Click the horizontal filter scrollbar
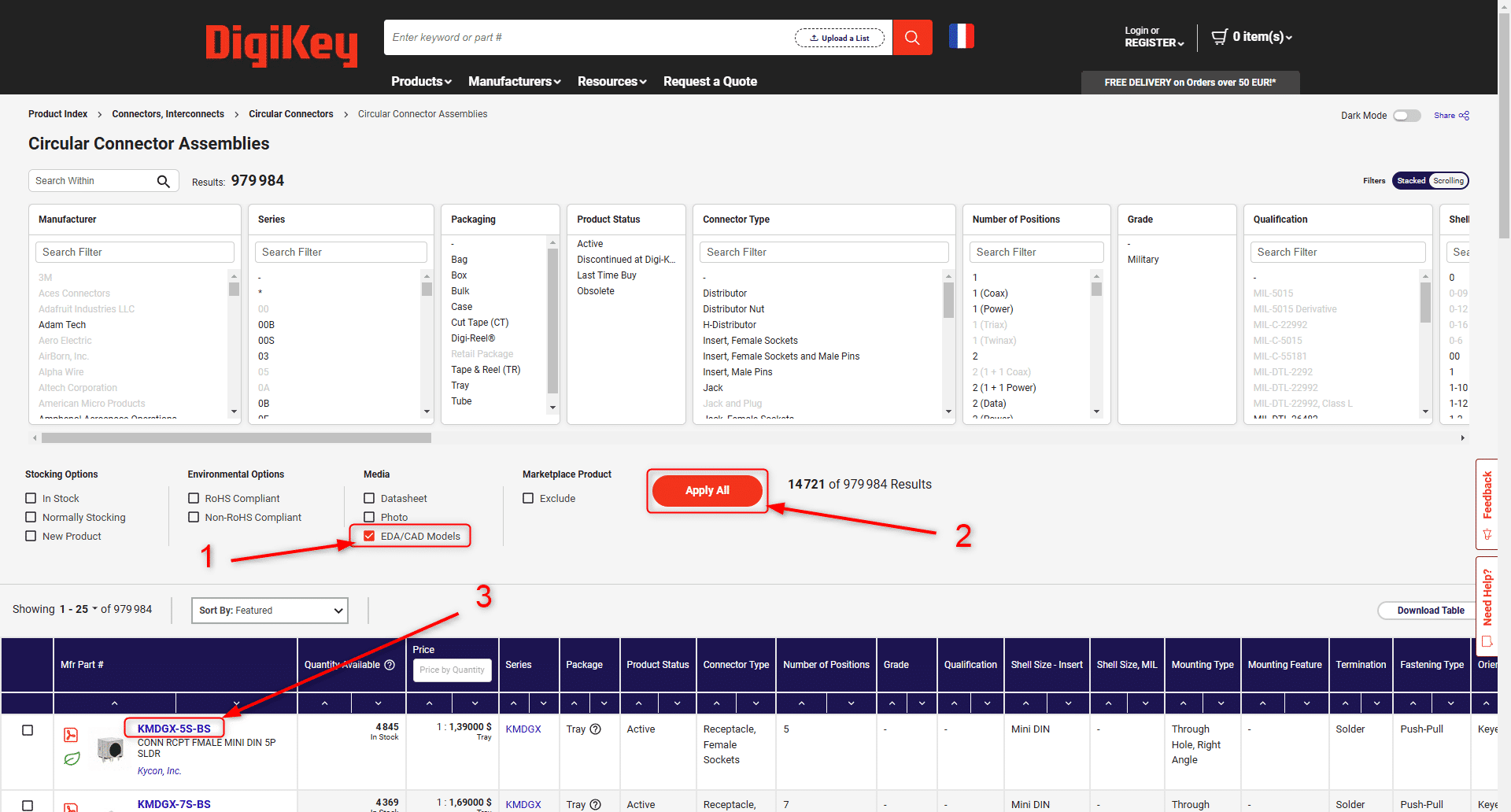 [236, 437]
